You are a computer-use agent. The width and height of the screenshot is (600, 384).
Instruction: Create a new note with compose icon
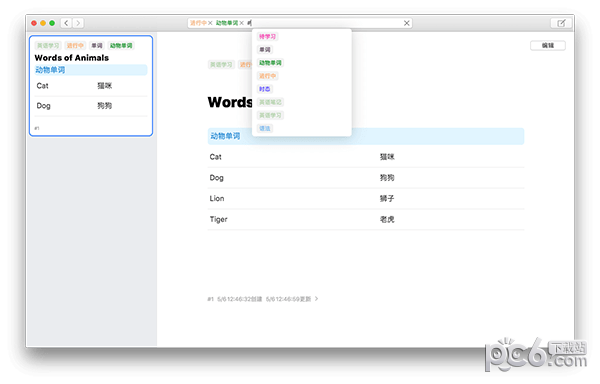[x=561, y=23]
